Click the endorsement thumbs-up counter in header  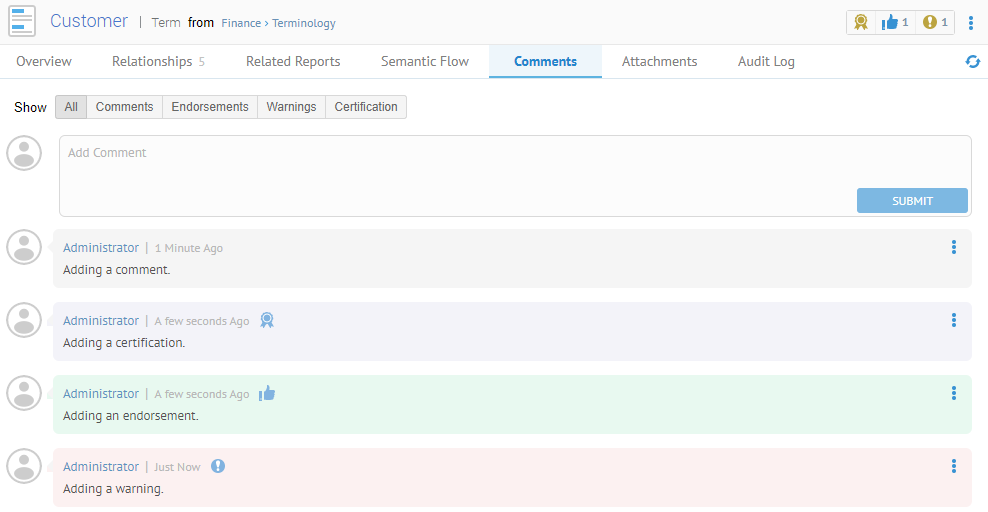(894, 22)
